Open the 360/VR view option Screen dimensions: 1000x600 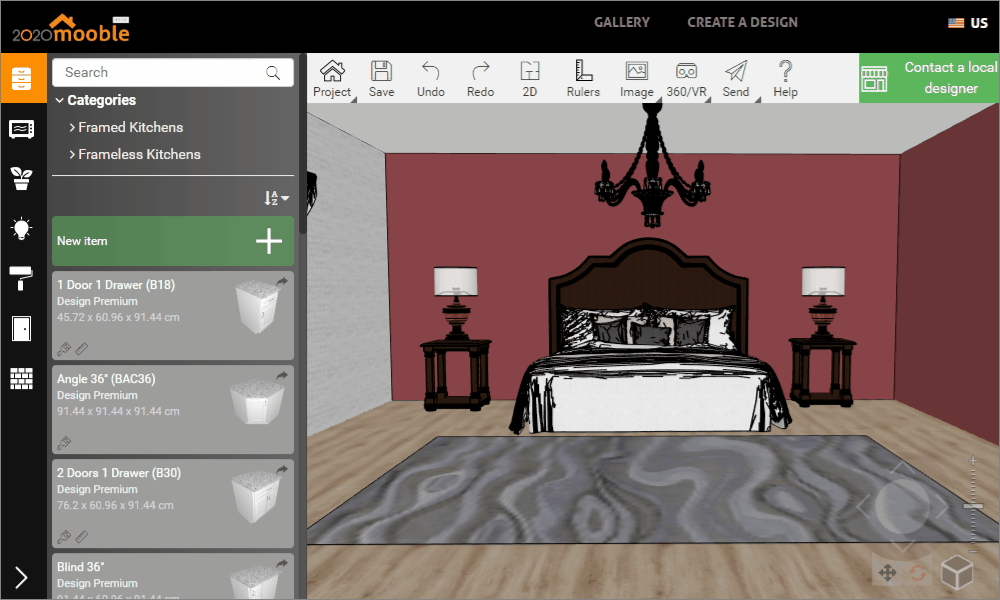(x=687, y=78)
